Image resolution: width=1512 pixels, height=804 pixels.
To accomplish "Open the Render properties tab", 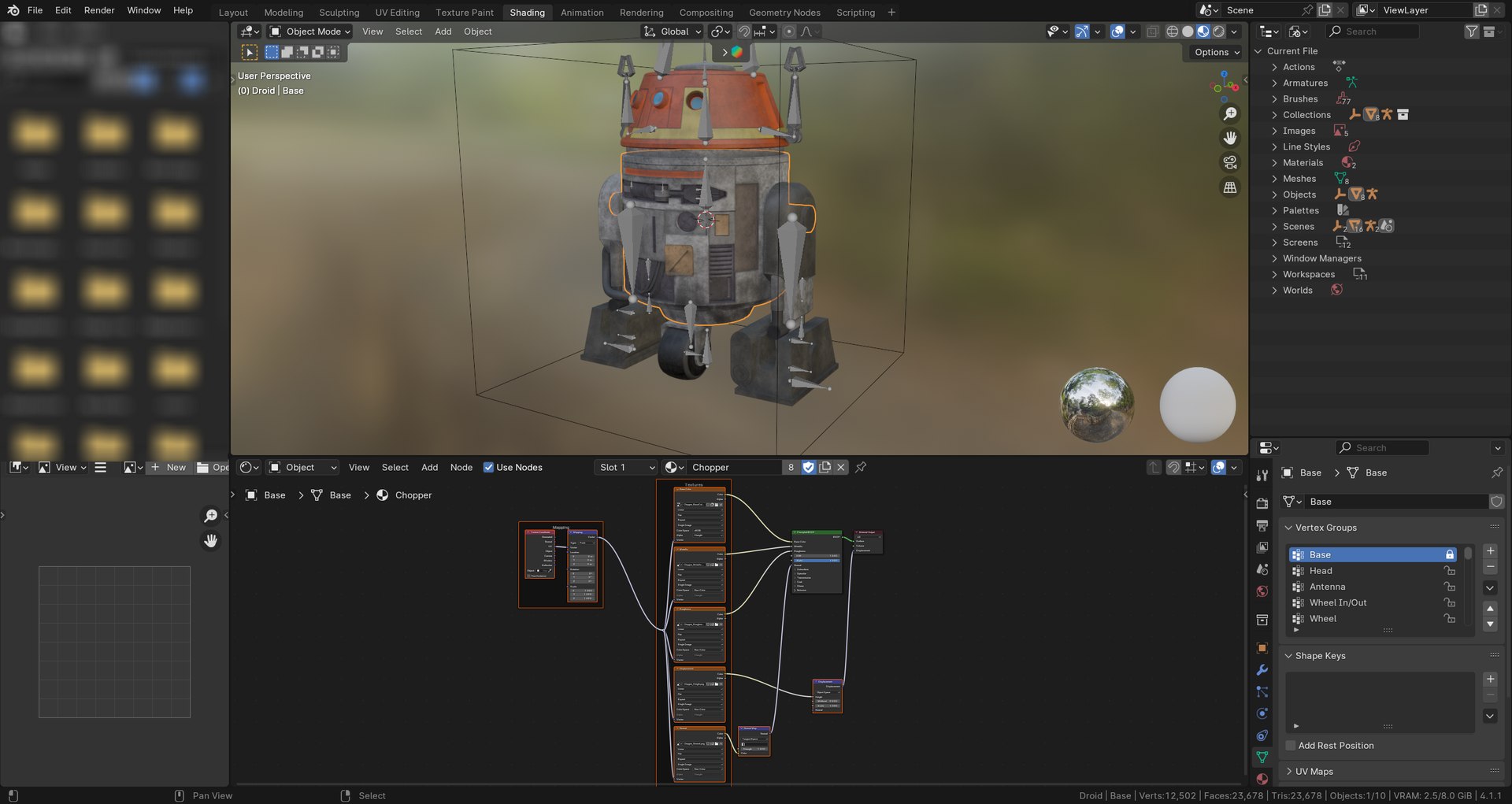I will (x=1262, y=503).
